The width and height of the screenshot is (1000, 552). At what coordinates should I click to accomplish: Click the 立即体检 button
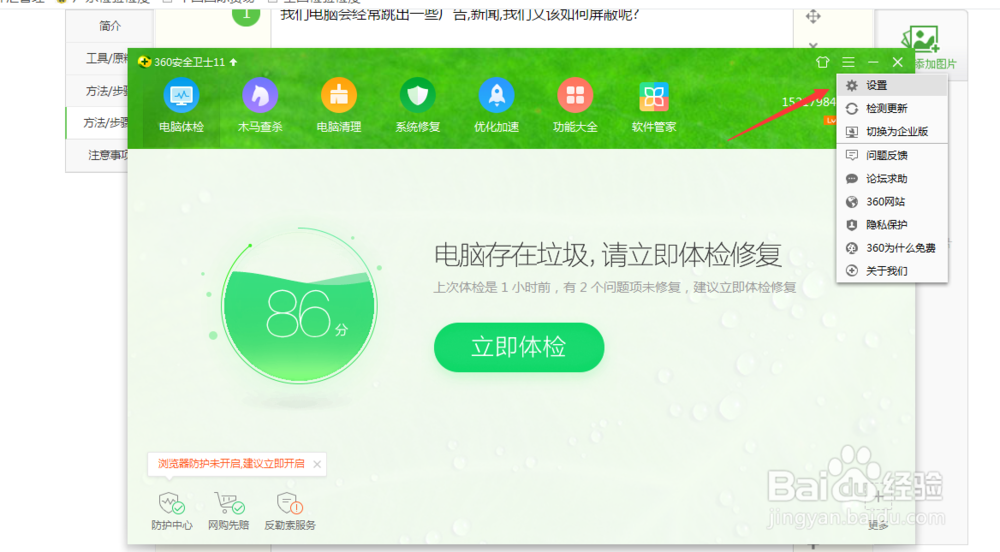pyautogui.click(x=518, y=347)
